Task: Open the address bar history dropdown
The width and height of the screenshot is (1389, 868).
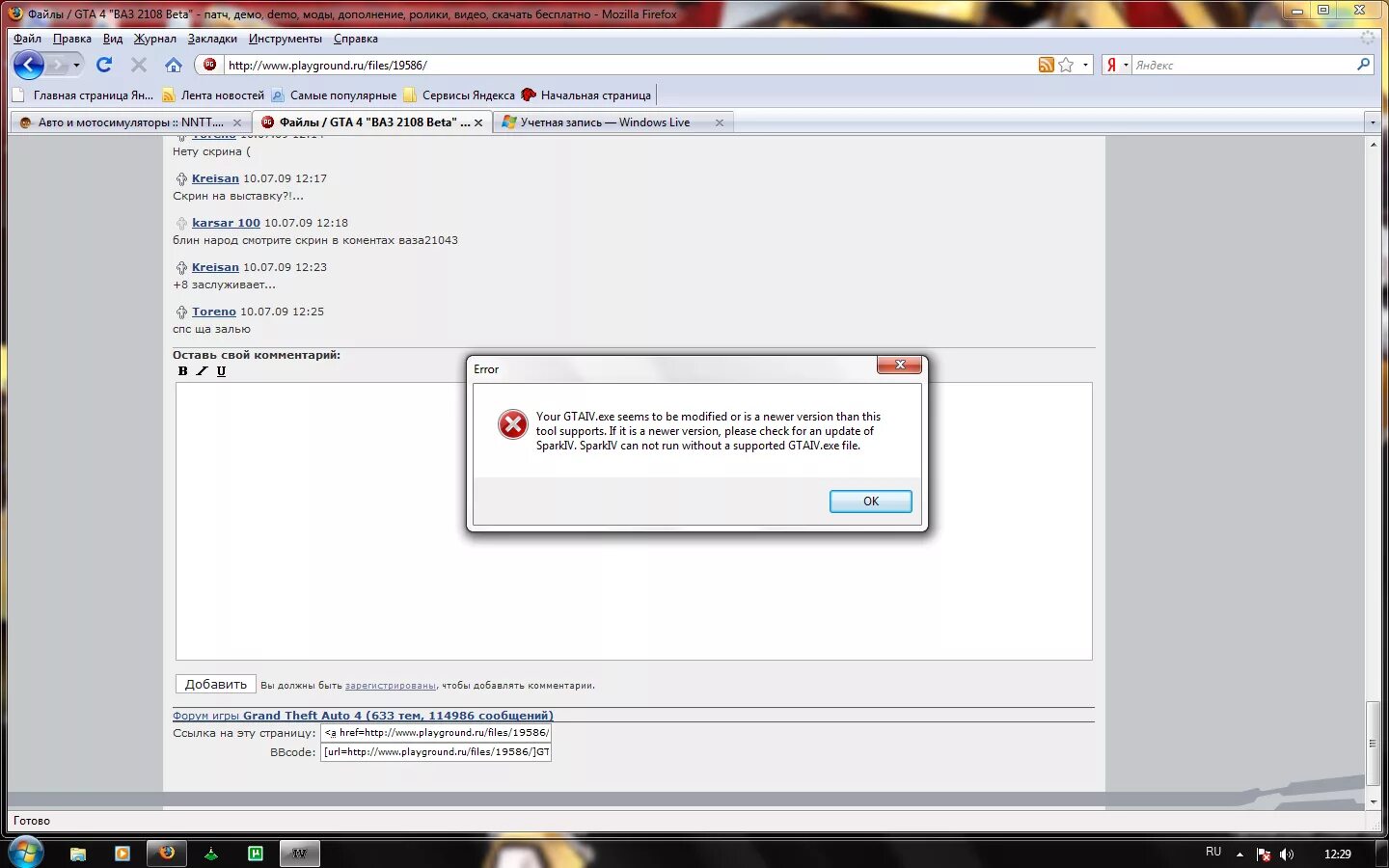Action: (x=1085, y=66)
